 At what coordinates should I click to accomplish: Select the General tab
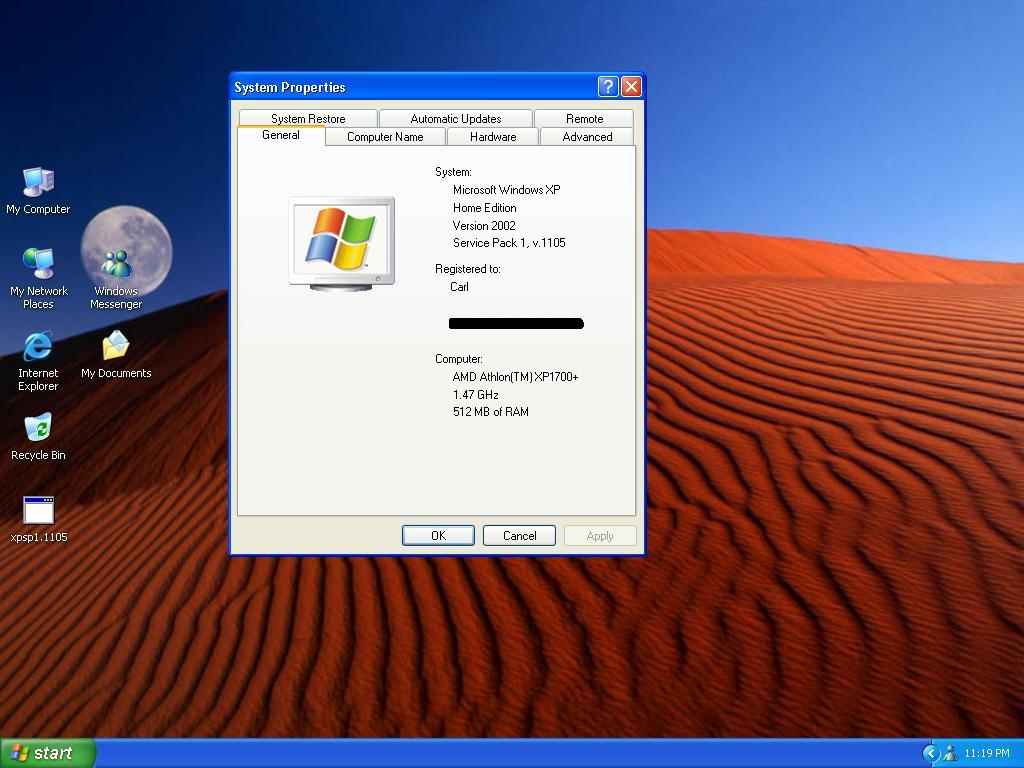[281, 135]
